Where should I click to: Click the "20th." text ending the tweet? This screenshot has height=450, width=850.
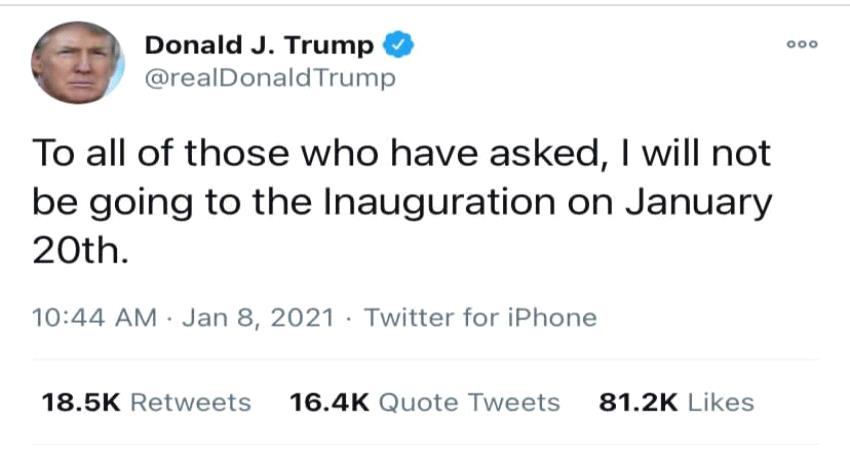click(x=81, y=251)
